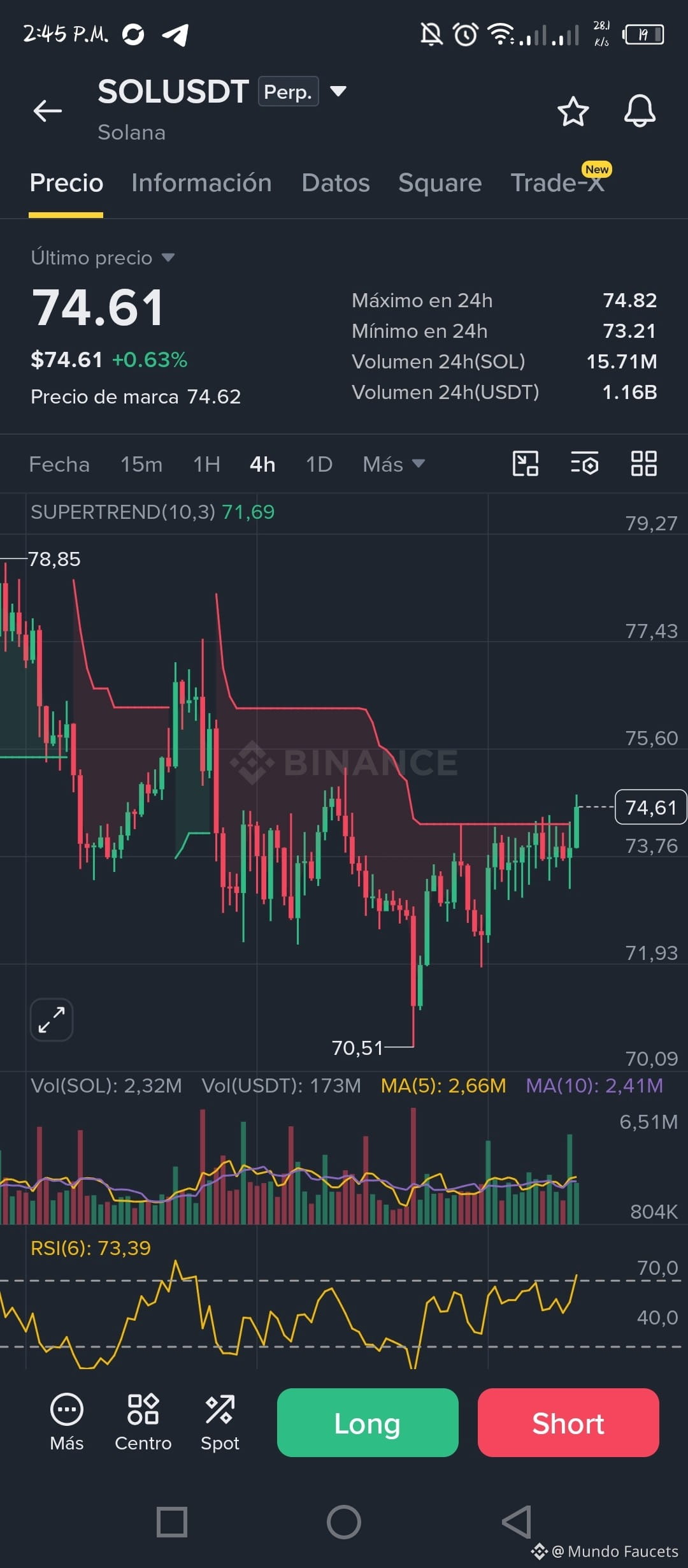Image resolution: width=688 pixels, height=1568 pixels.
Task: Tap current price marker 74,61 on axis
Action: click(650, 807)
